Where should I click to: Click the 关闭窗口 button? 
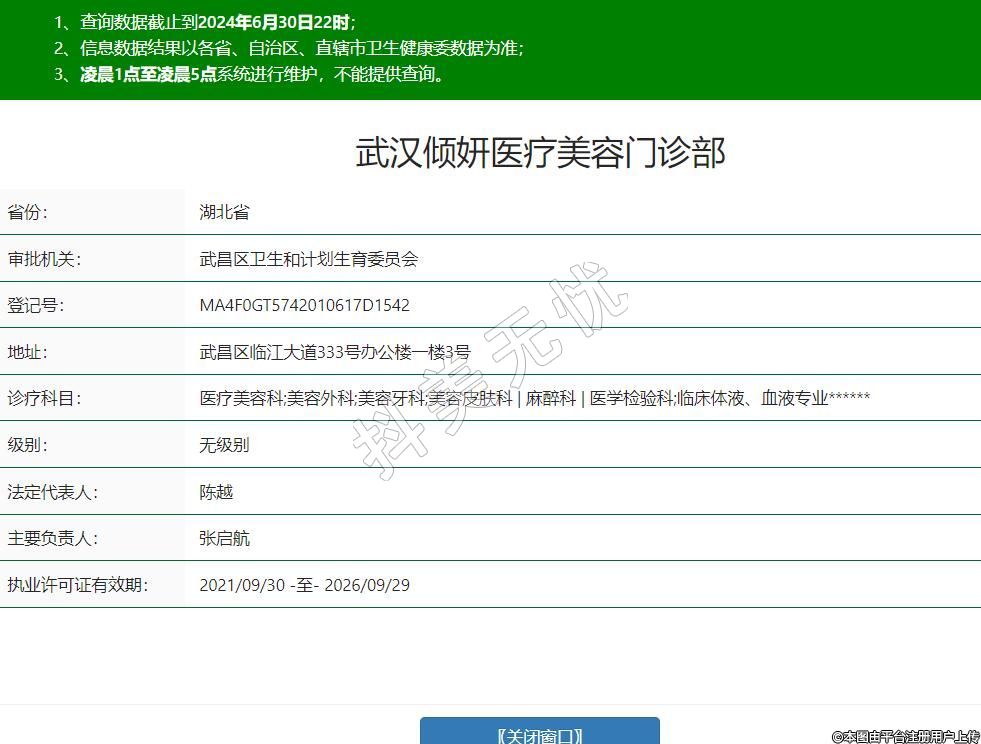539,734
